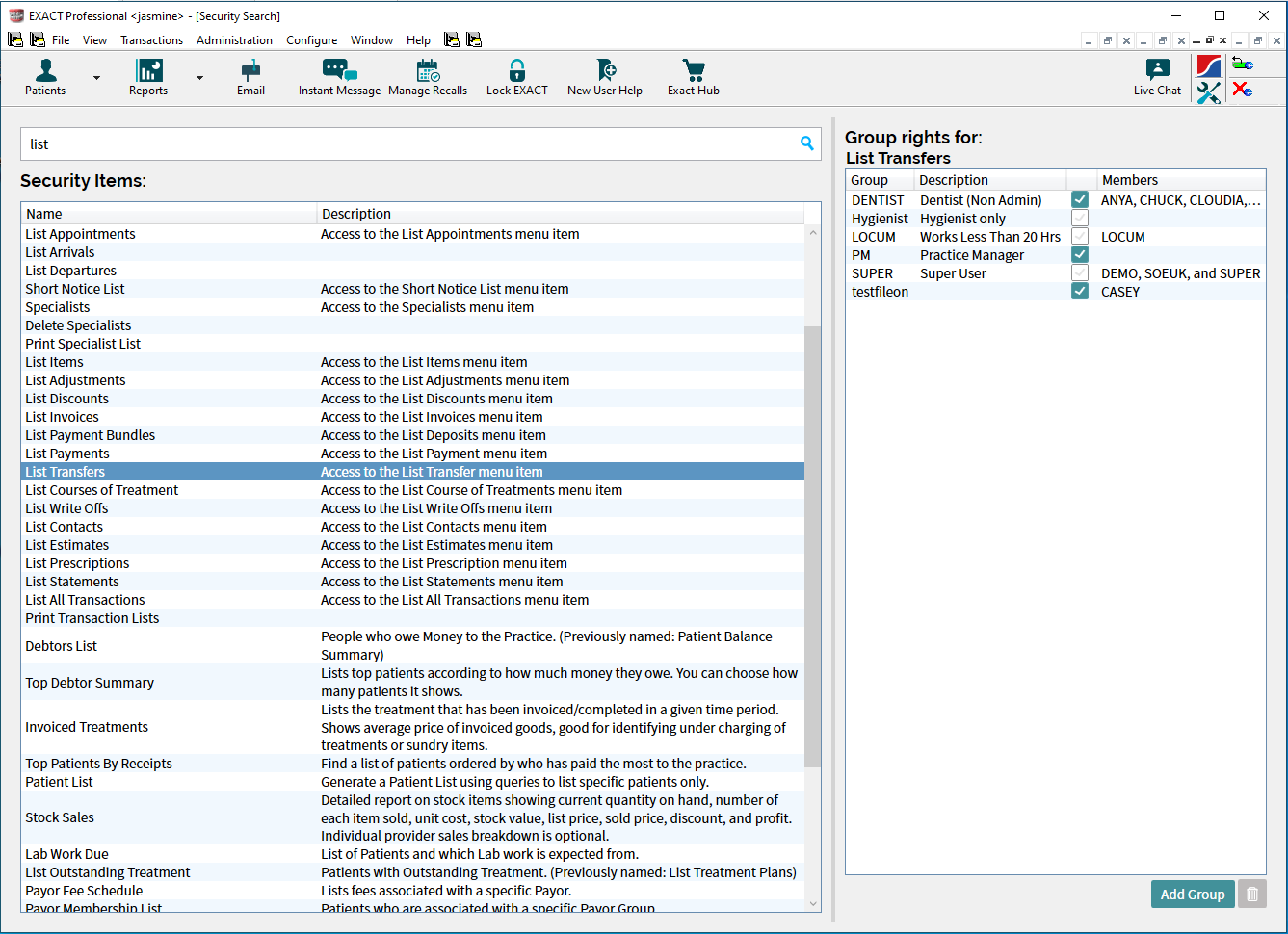Expand the Reports dropdown arrow

199,78
